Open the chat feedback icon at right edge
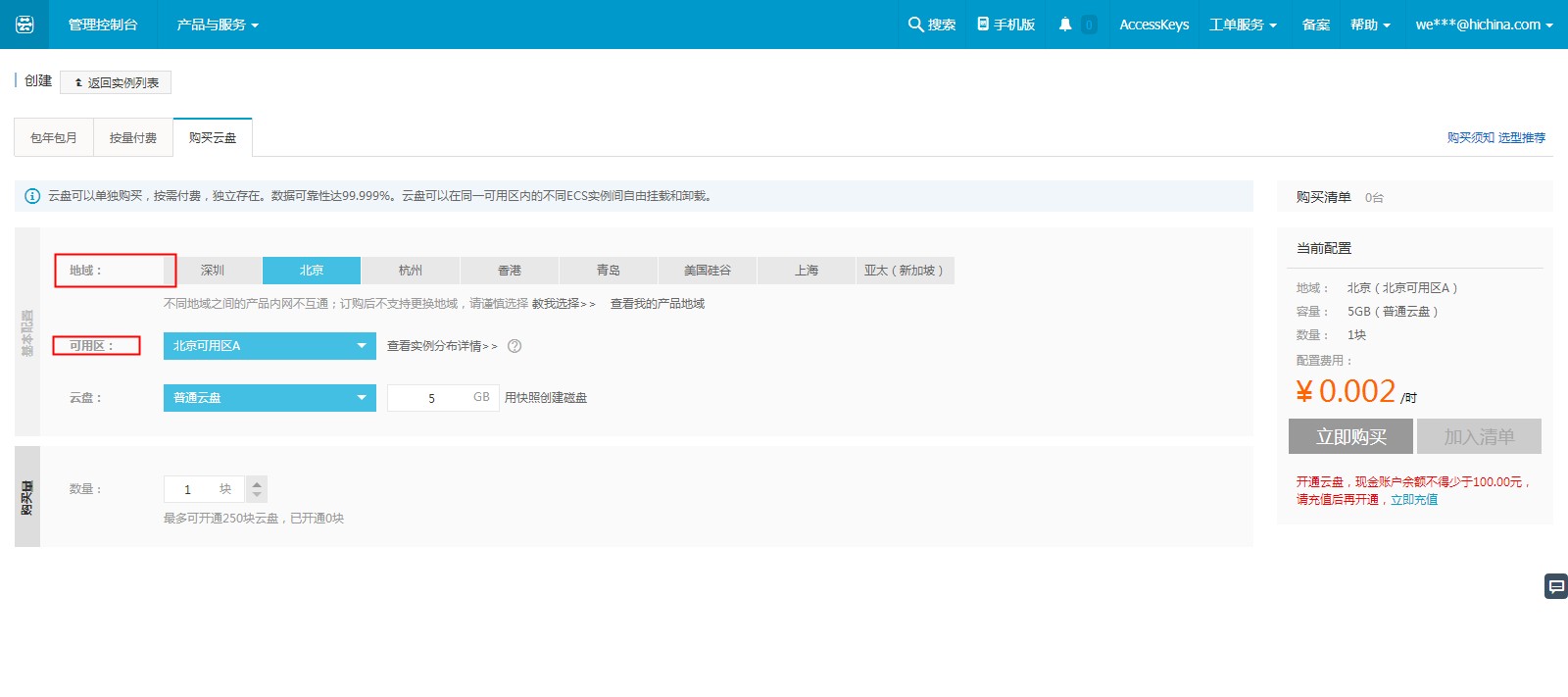 click(1555, 586)
